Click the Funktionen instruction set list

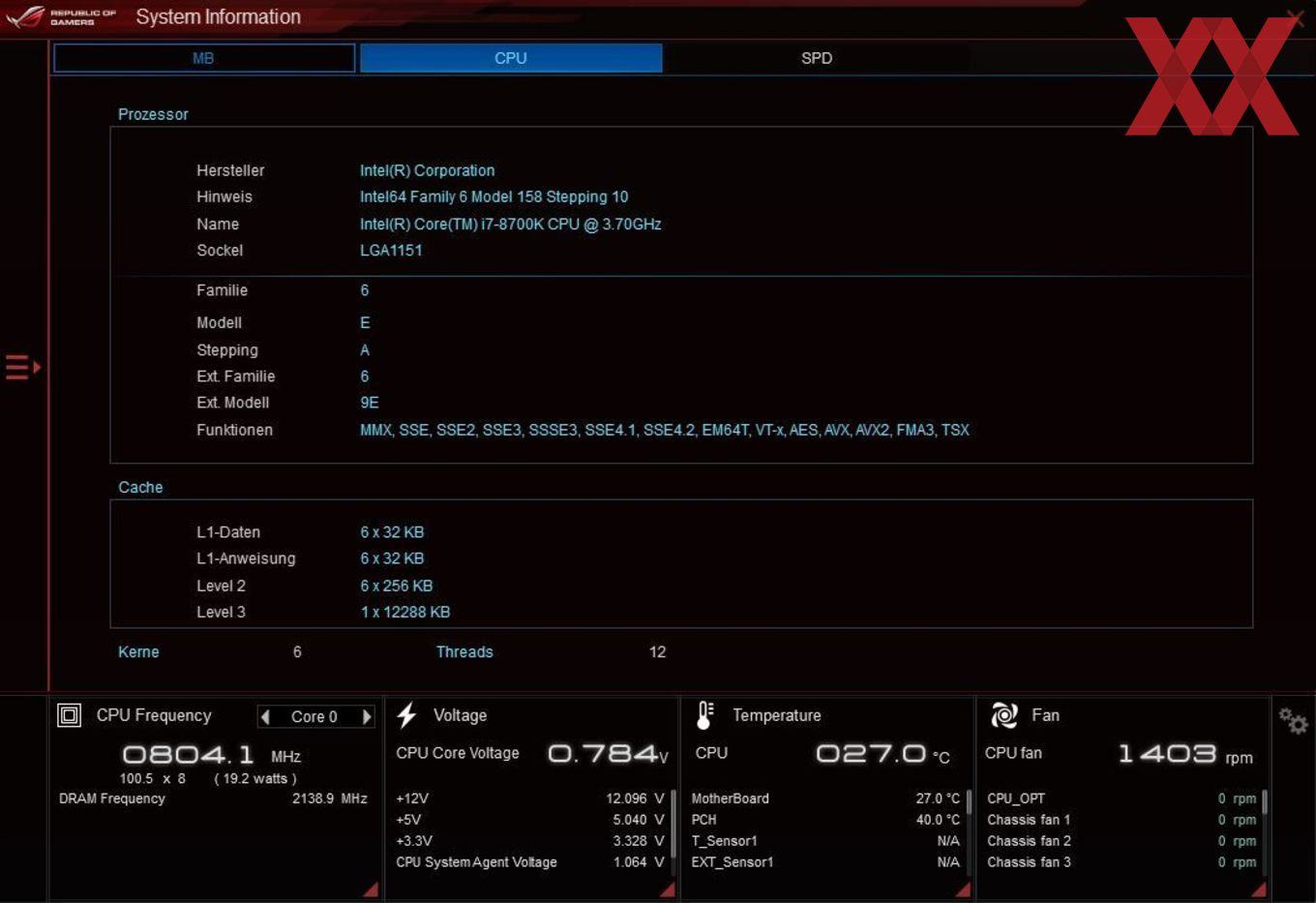[x=665, y=430]
